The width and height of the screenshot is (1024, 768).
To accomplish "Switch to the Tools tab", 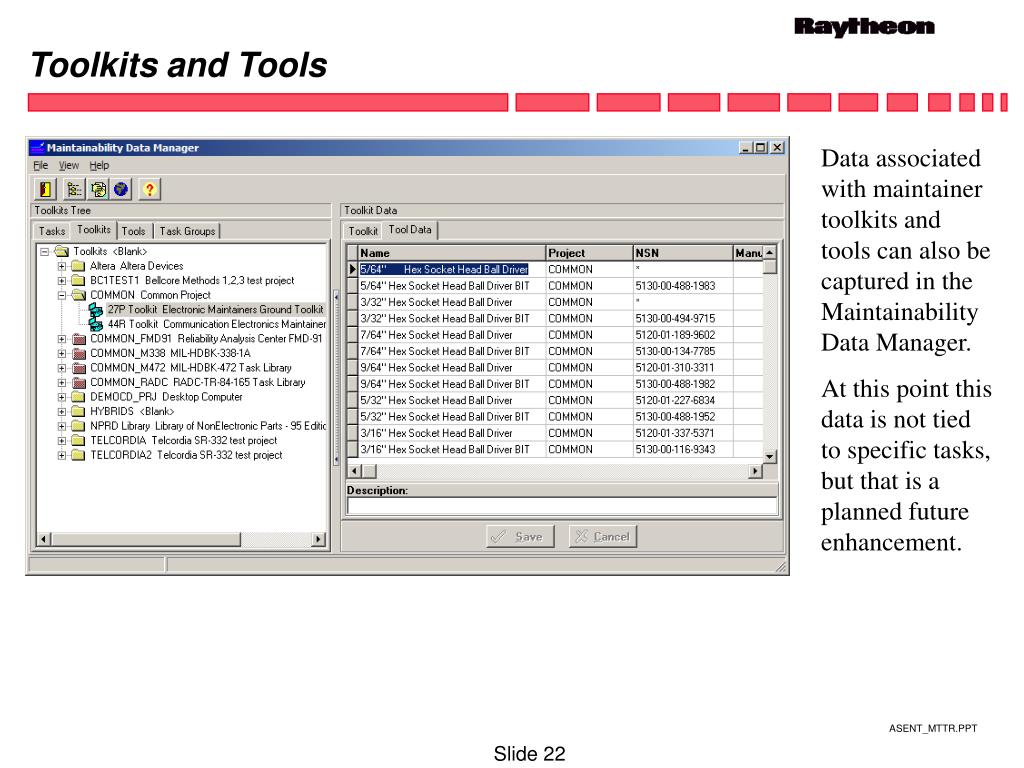I will tap(133, 231).
